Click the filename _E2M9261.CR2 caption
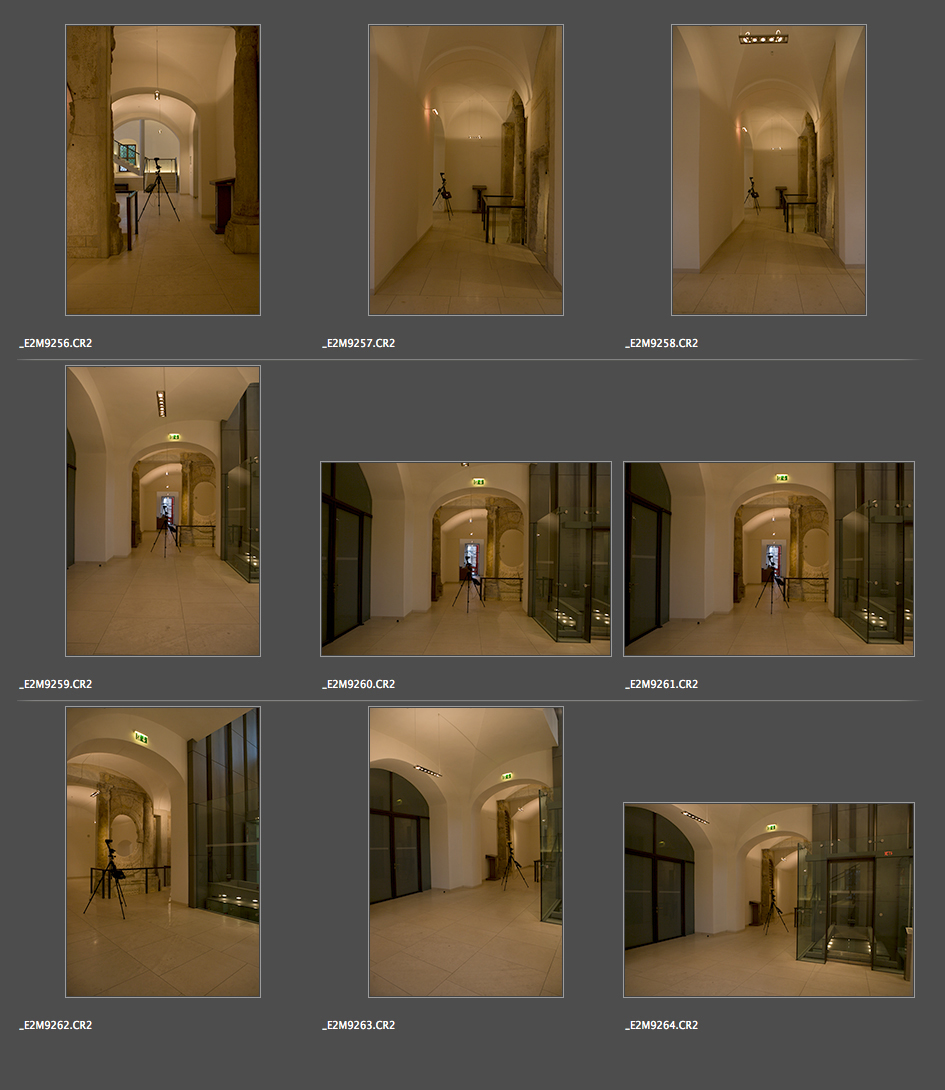Screen dimensions: 945x1090 662,684
